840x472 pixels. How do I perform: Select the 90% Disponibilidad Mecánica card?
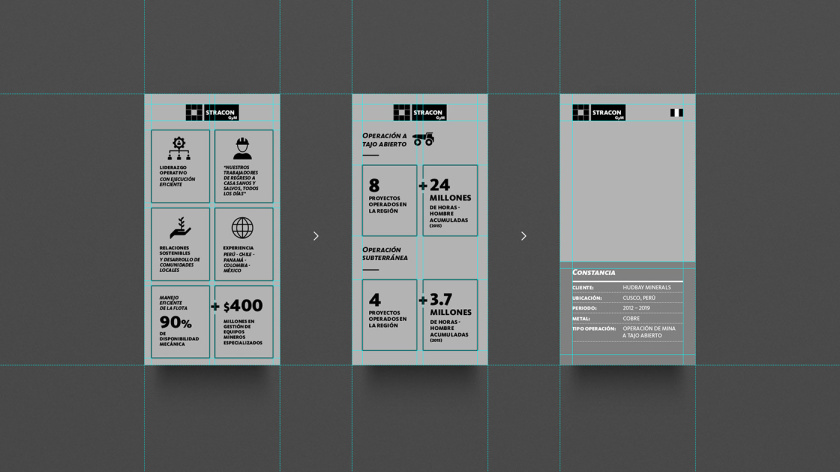tap(180, 322)
